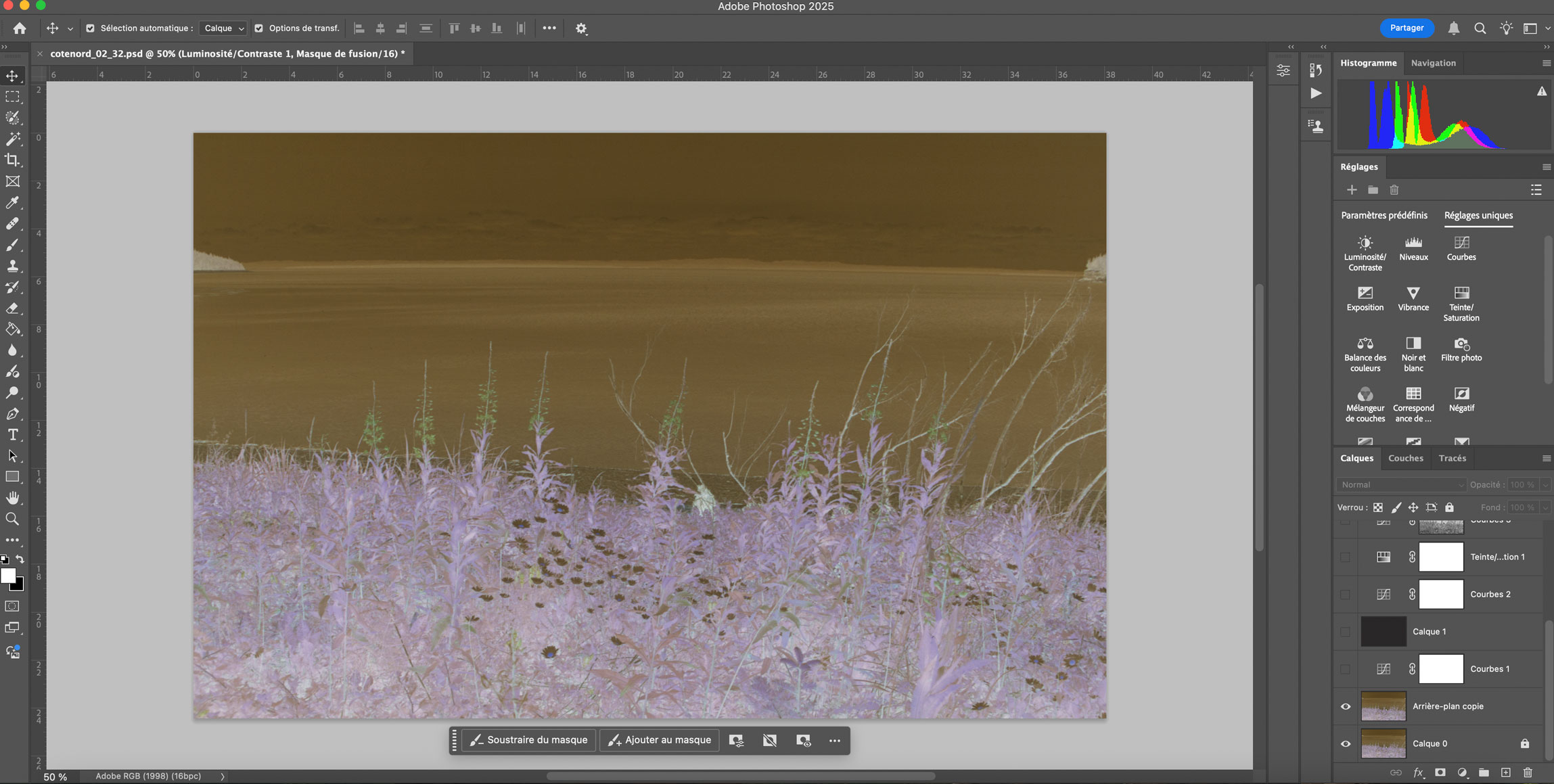This screenshot has width=1554, height=784.
Task: Delete layer with trash icon
Action: tap(1528, 773)
